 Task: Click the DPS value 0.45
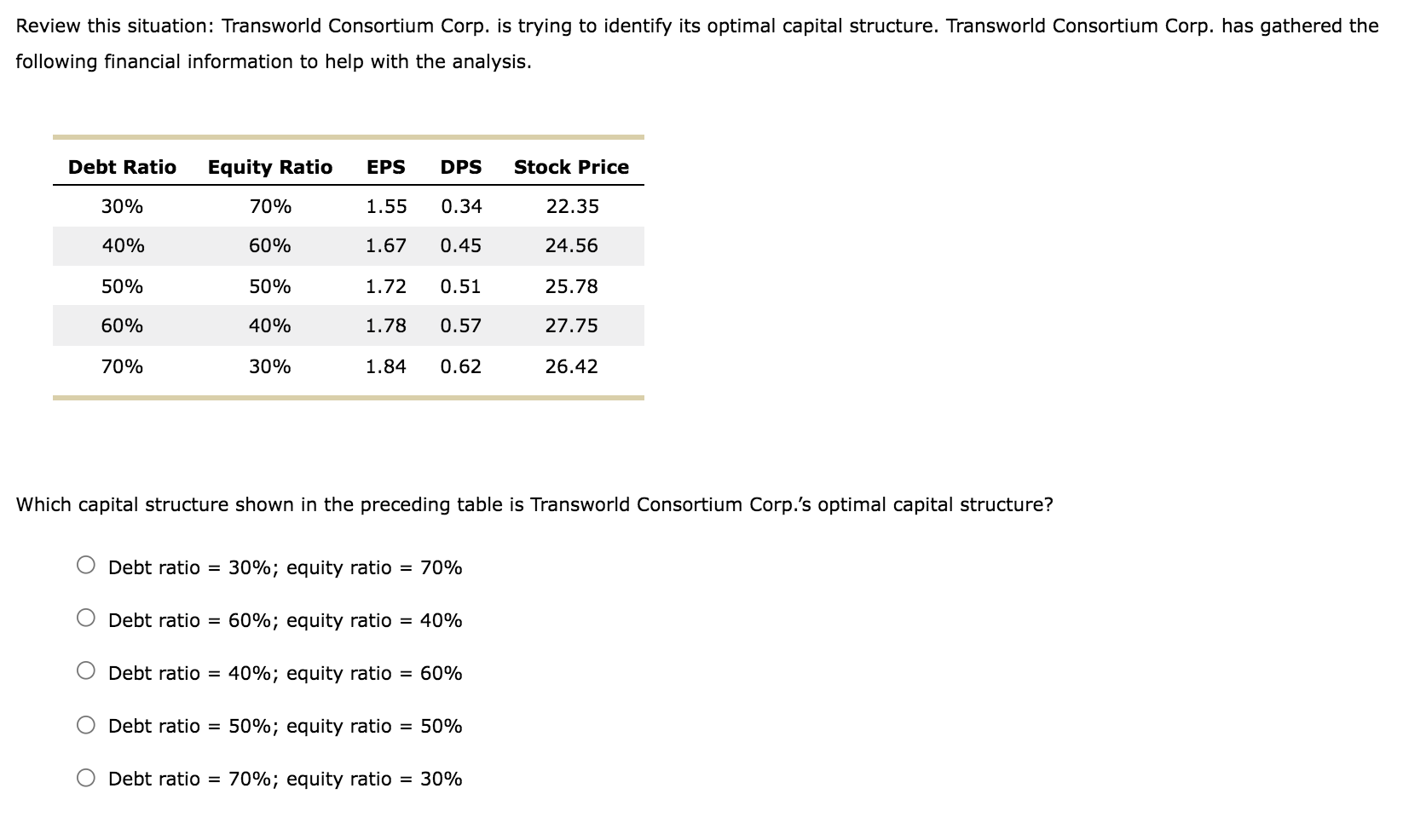pyautogui.click(x=460, y=245)
